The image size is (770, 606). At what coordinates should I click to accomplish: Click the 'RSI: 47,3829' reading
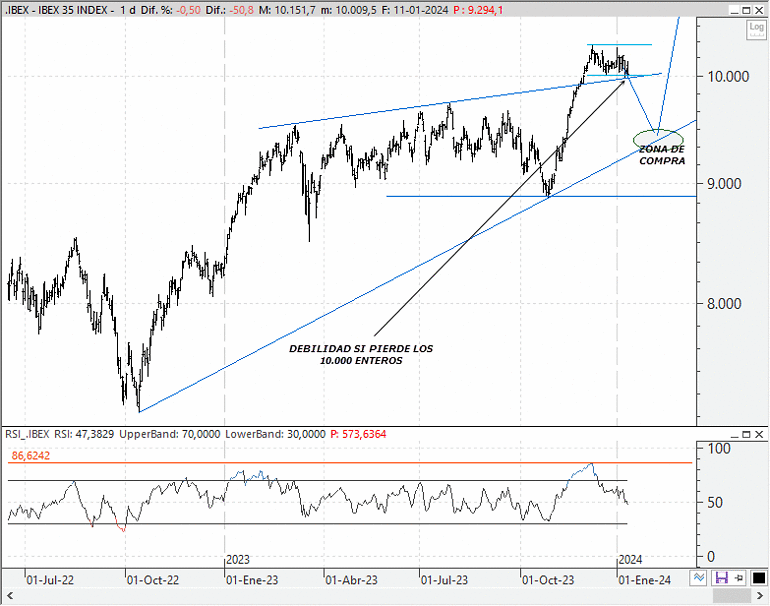pyautogui.click(x=84, y=434)
